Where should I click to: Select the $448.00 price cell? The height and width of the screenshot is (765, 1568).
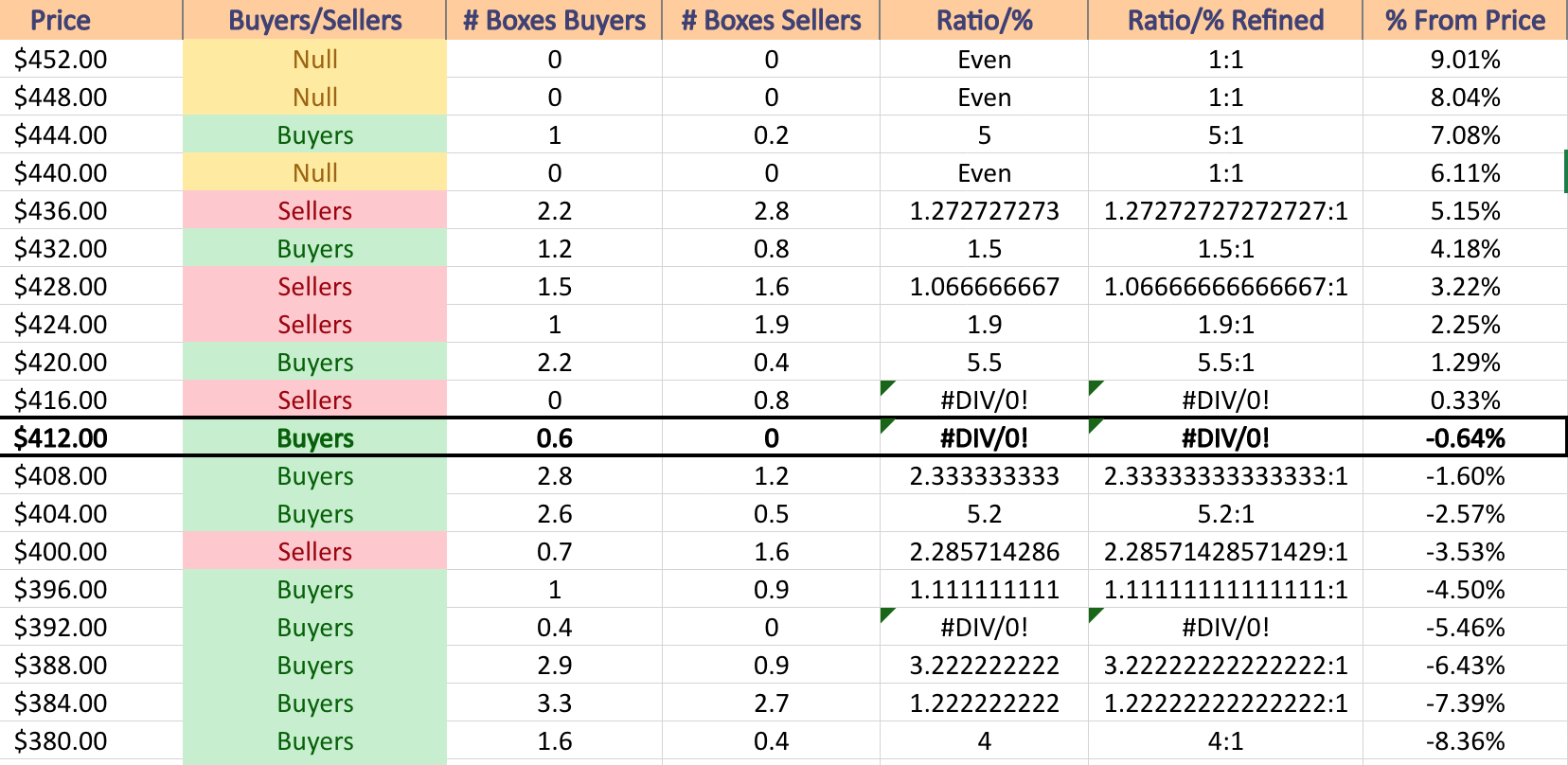pyautogui.click(x=91, y=97)
